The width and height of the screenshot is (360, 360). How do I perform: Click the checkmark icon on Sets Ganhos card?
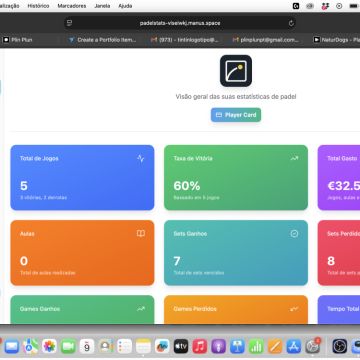click(x=294, y=234)
